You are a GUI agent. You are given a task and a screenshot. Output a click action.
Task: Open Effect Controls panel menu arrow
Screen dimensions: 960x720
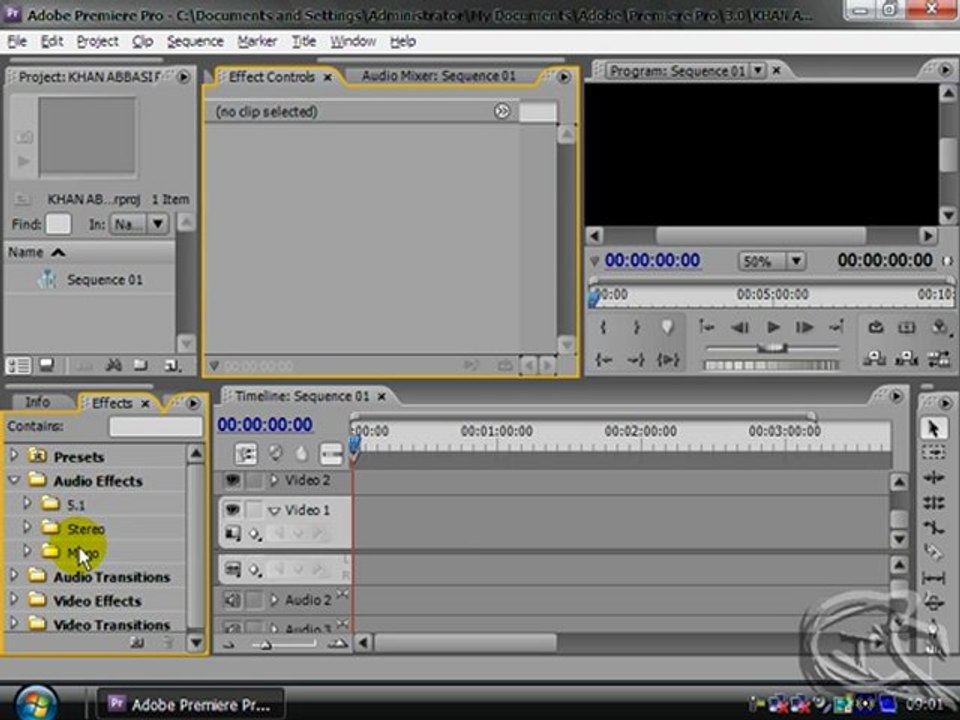click(563, 77)
